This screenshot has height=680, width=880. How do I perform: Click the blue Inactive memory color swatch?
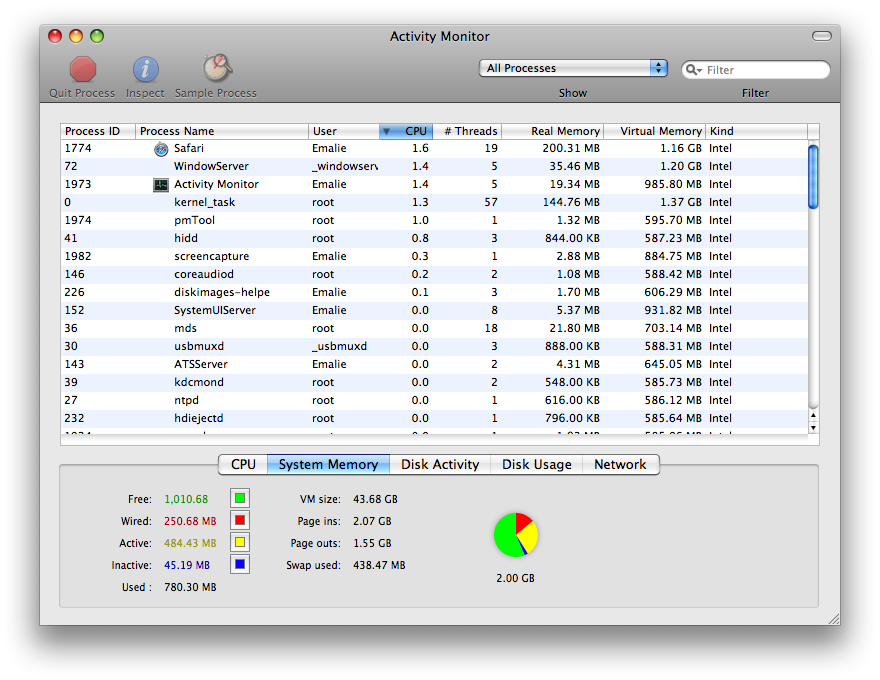point(240,564)
